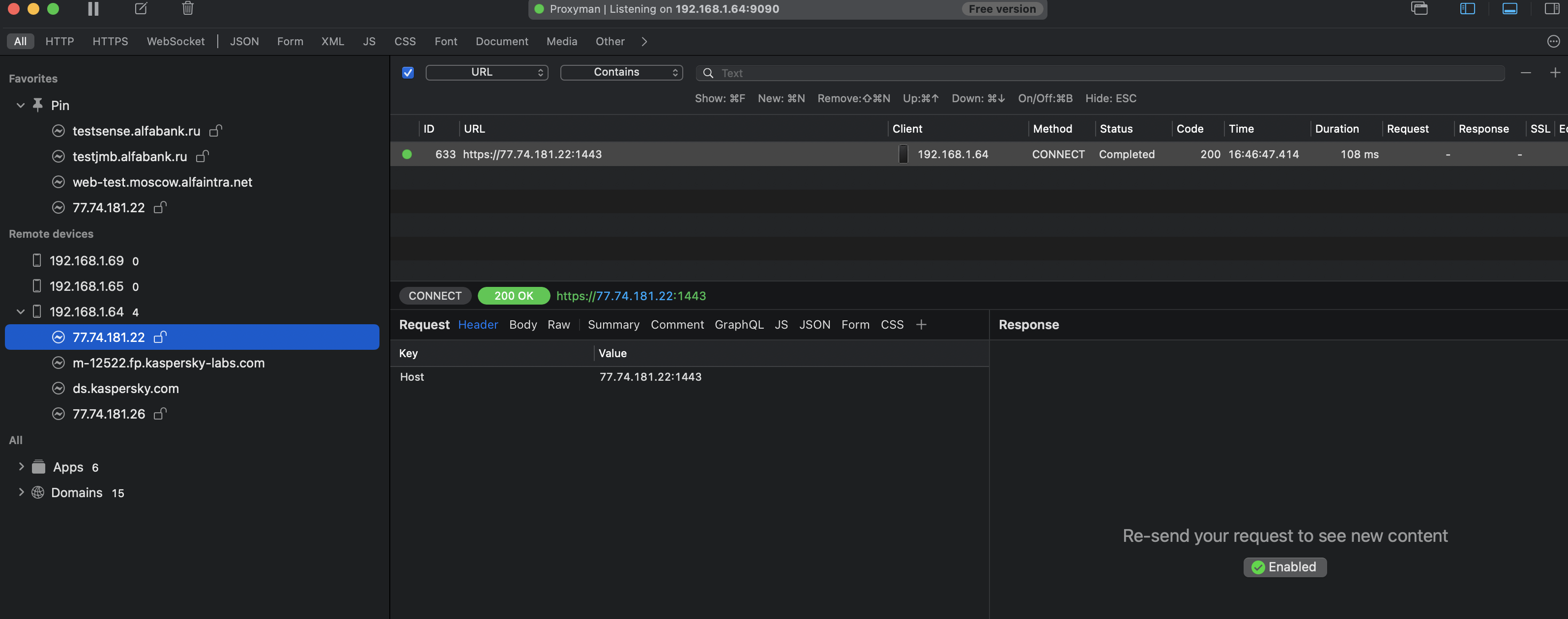Uncheck the filter enable checkbox
The width and height of the screenshot is (1568, 619).
pos(408,72)
